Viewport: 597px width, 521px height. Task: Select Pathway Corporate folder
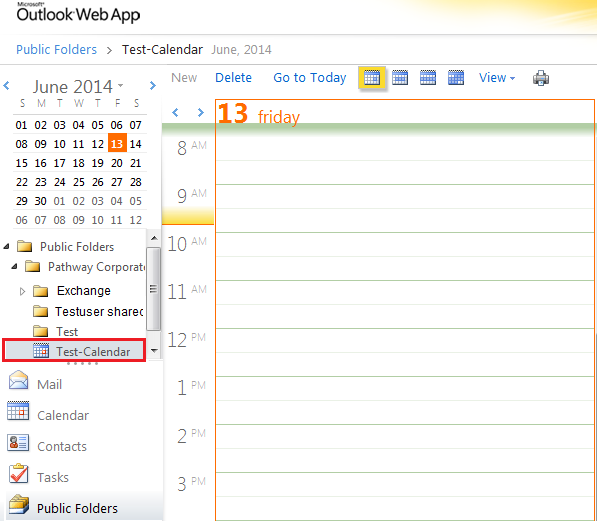96,267
